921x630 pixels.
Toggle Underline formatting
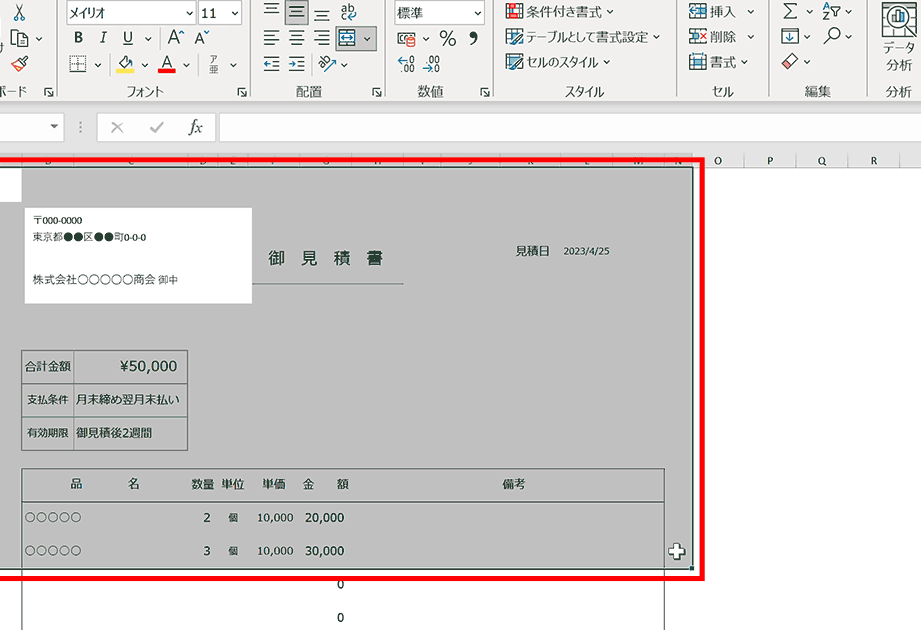tap(127, 38)
